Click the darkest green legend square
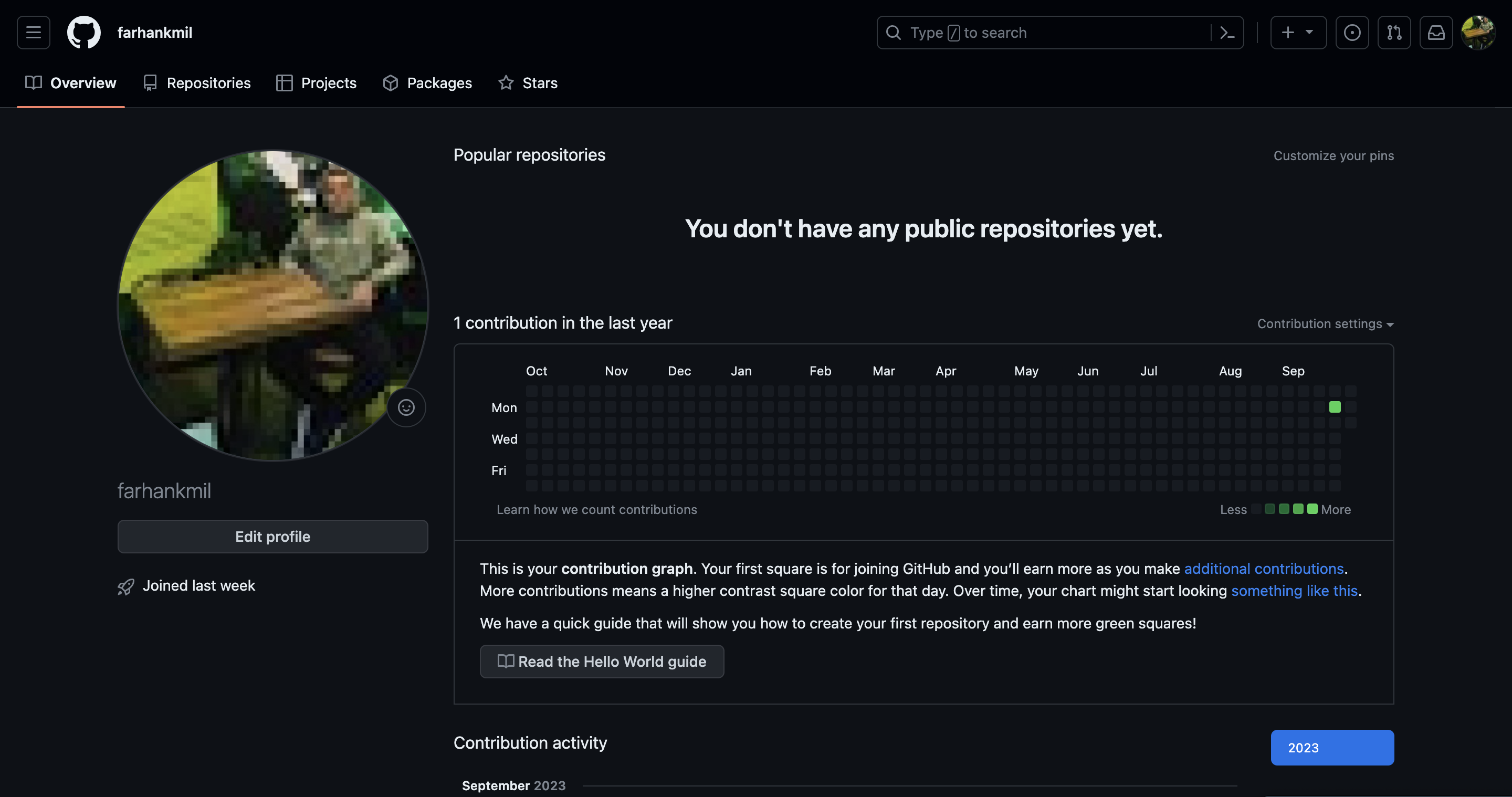 (x=1269, y=509)
